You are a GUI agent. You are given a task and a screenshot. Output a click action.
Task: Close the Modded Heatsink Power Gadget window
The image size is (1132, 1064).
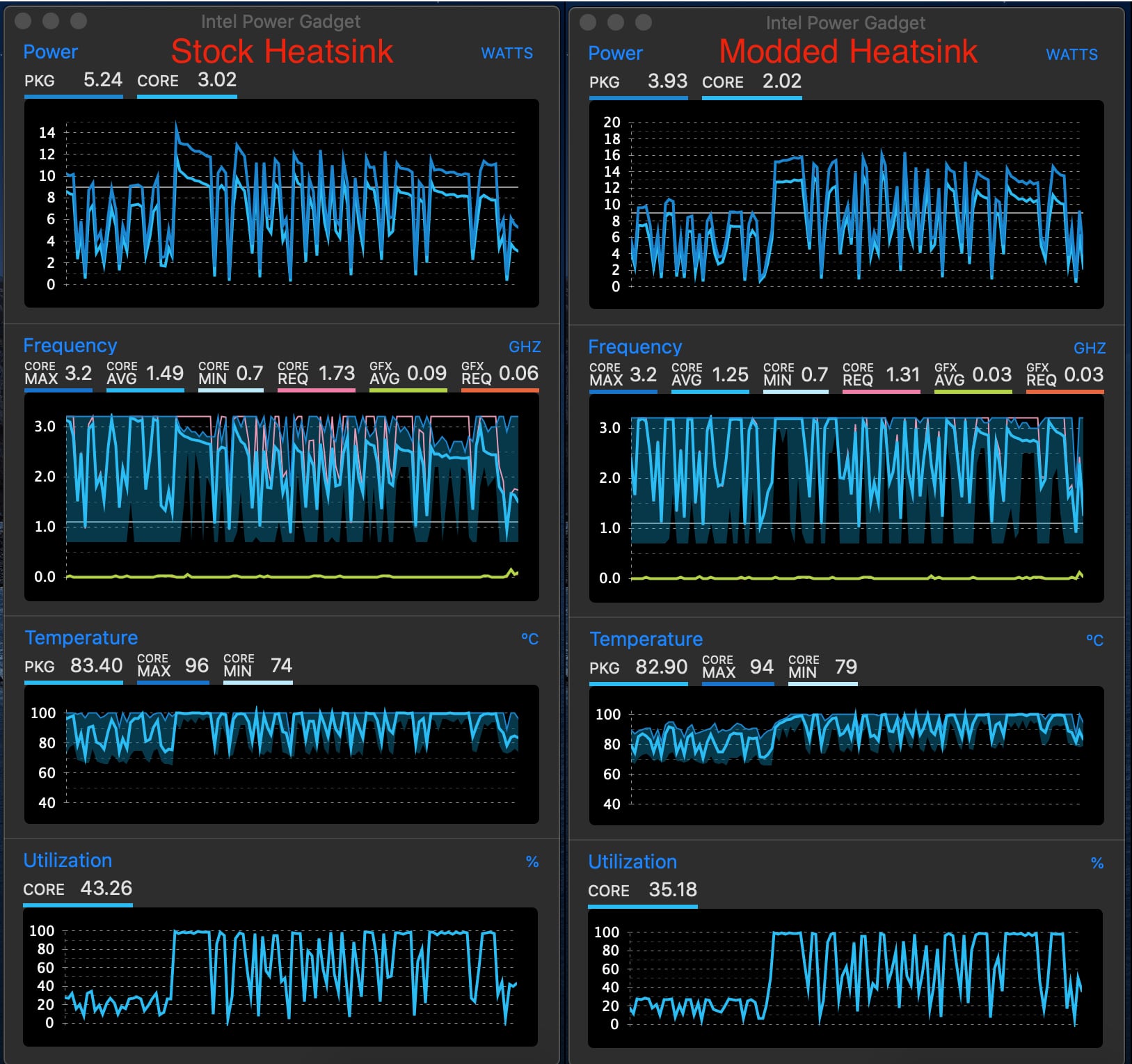588,22
